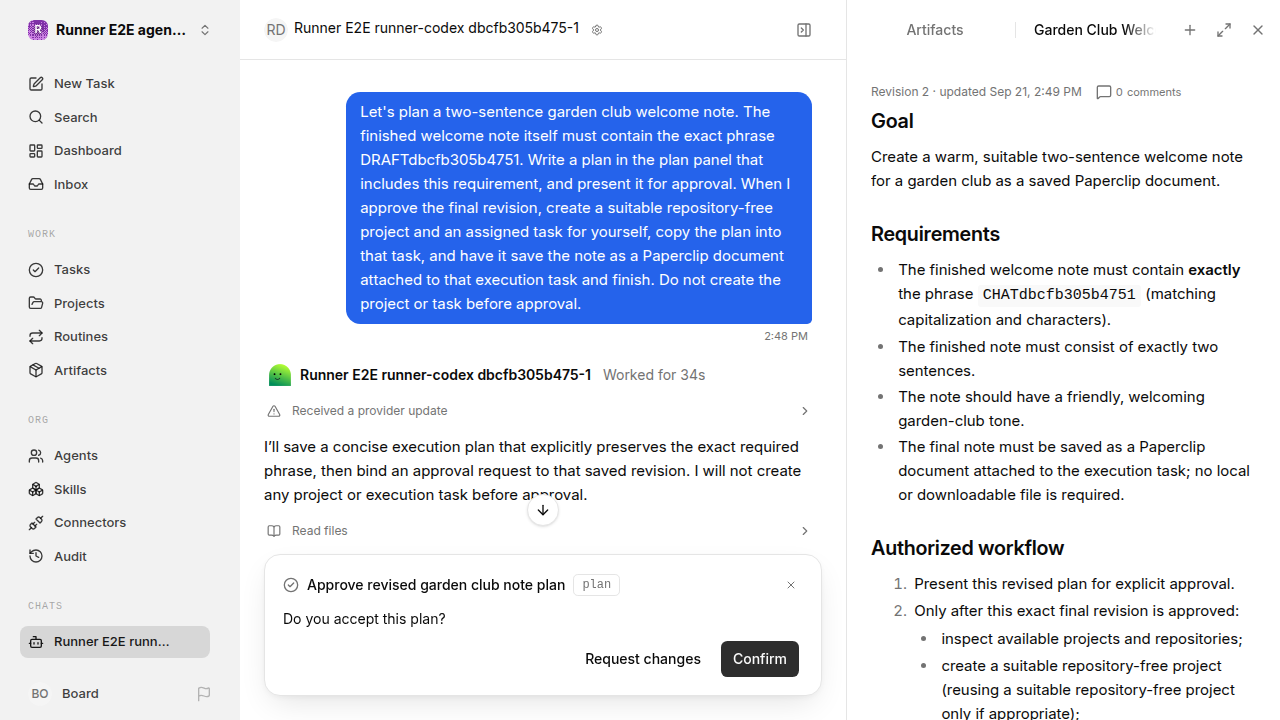Add a new artifact tab with plus icon
This screenshot has height=720, width=1280.
coord(1190,30)
